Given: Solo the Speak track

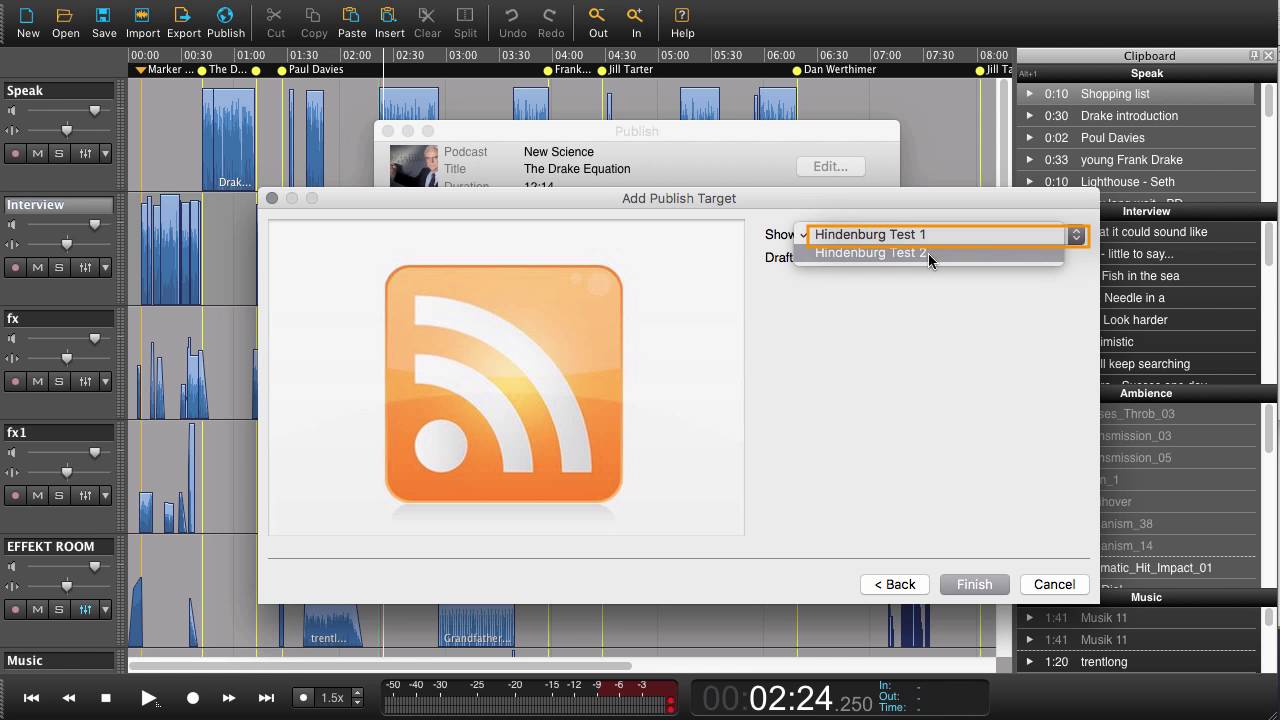Looking at the screenshot, I should pyautogui.click(x=59, y=153).
